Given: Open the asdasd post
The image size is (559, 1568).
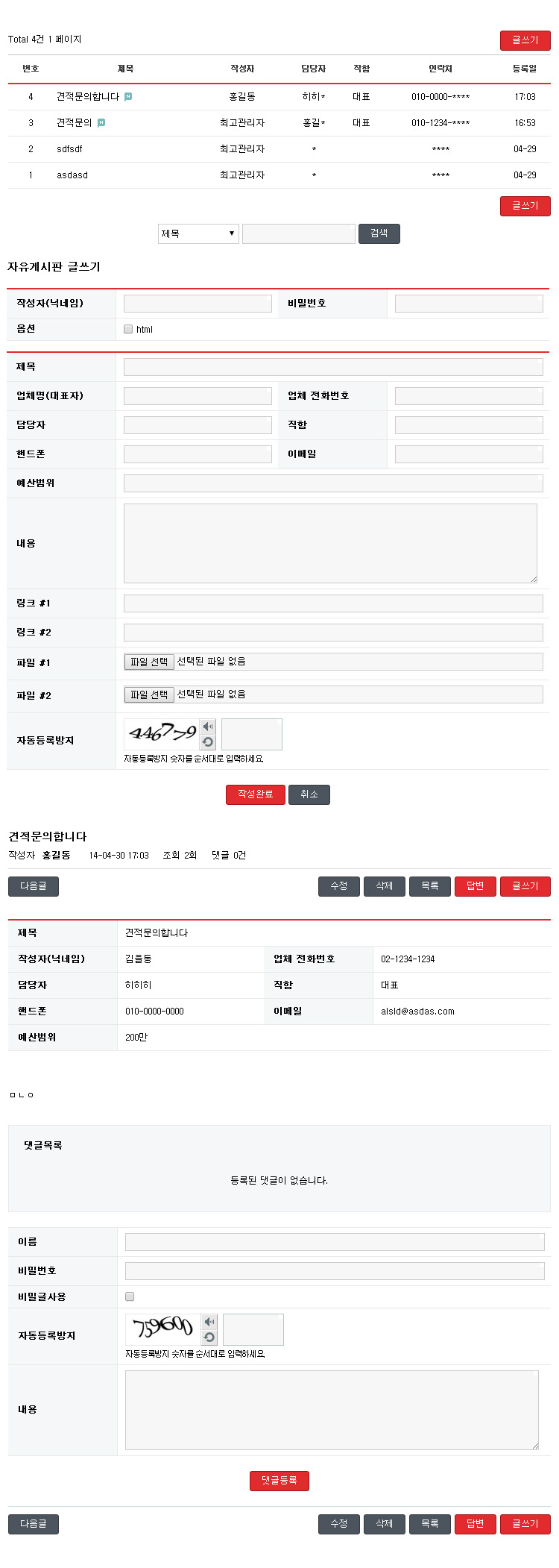Looking at the screenshot, I should (x=72, y=175).
